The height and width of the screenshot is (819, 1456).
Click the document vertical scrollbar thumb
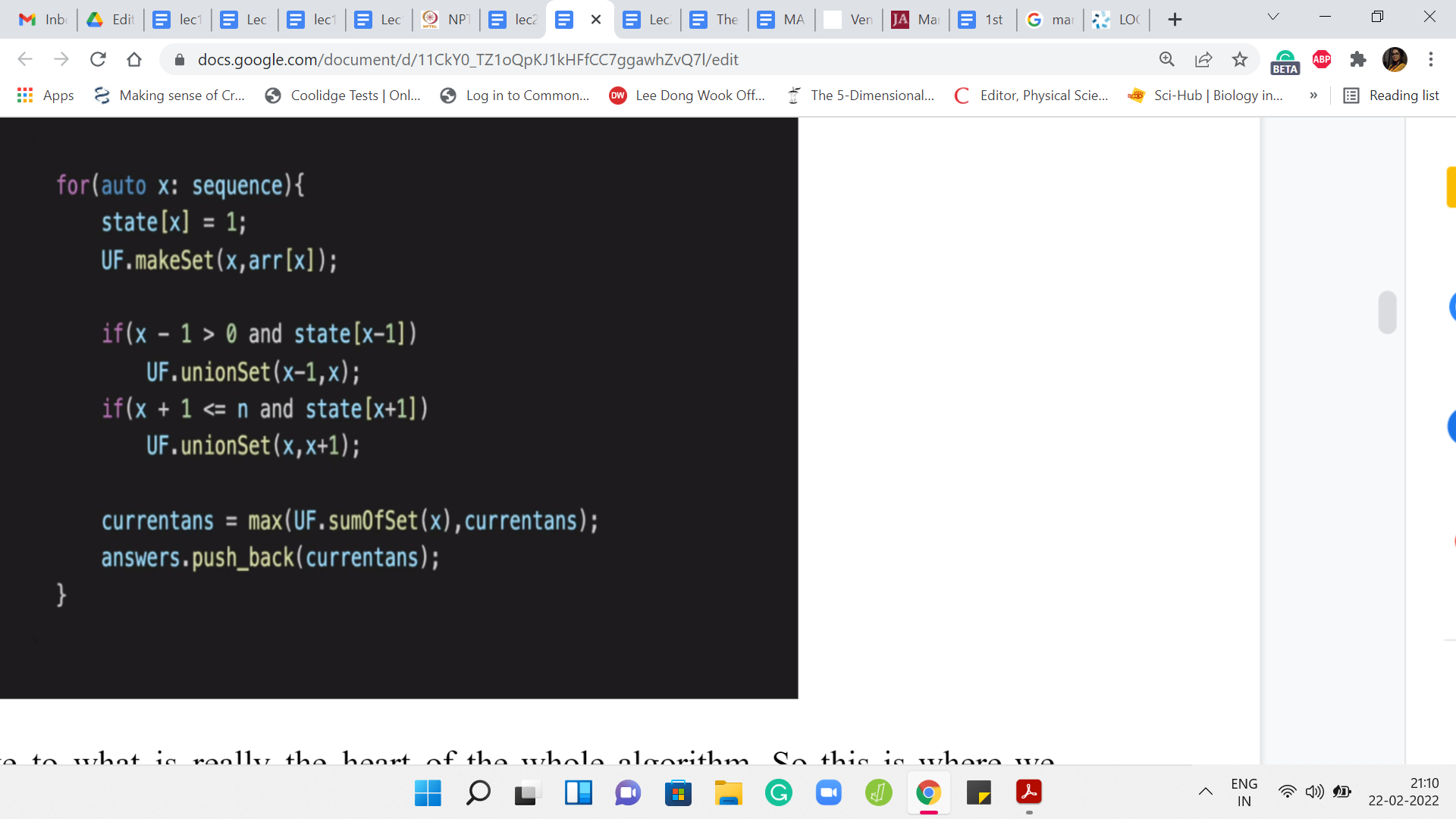(x=1387, y=312)
